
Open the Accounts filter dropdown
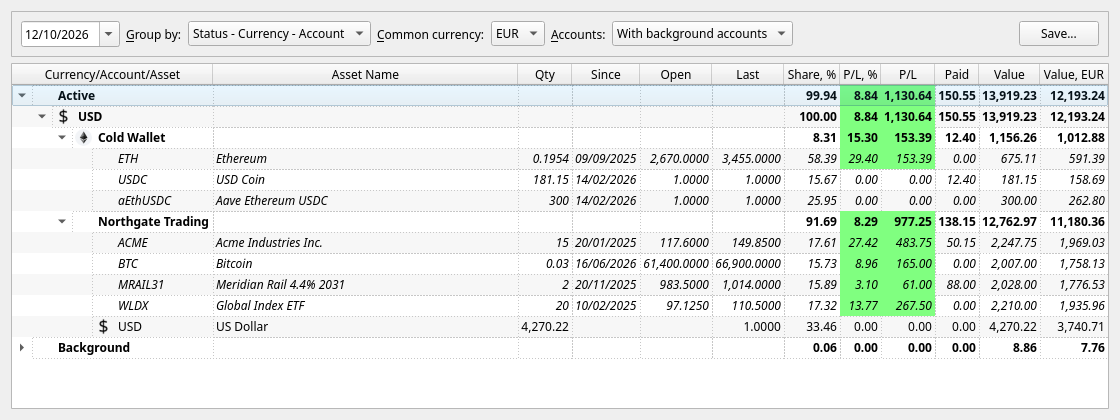702,34
